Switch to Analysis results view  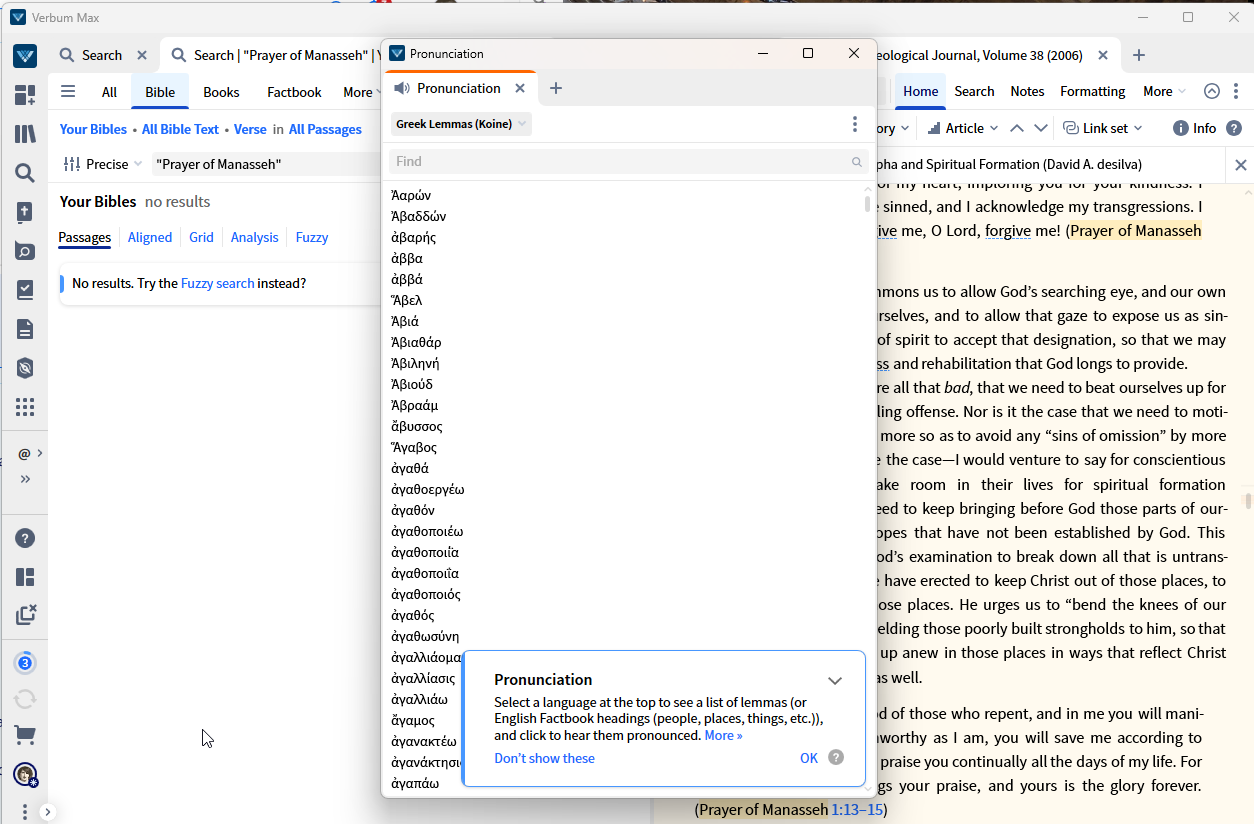[254, 237]
